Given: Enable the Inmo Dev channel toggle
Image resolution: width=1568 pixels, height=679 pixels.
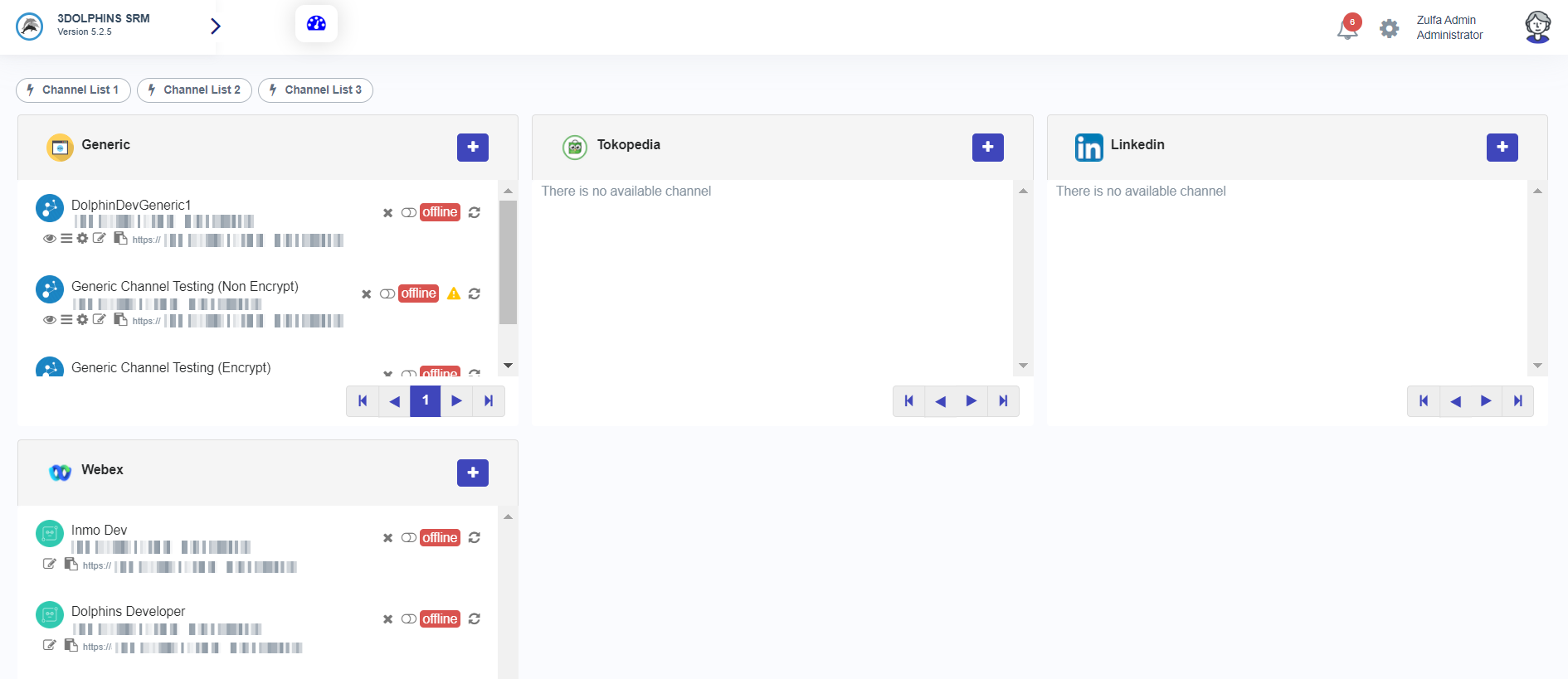Looking at the screenshot, I should tap(408, 538).
